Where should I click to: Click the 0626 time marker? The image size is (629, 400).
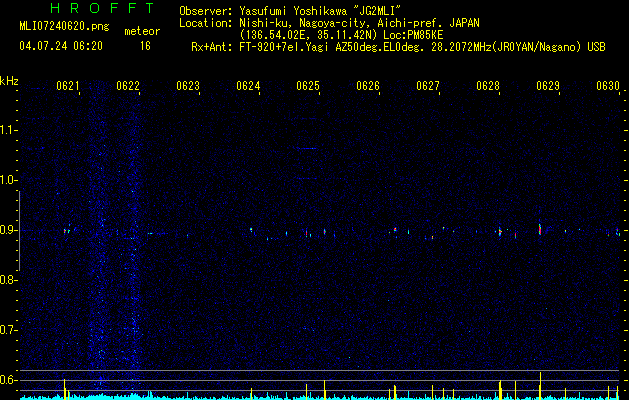tap(368, 86)
